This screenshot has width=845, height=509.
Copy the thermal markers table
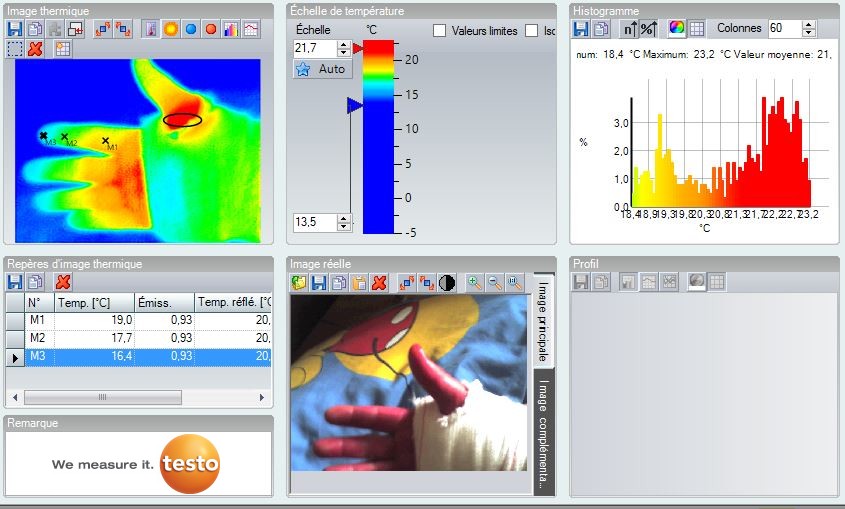(x=35, y=282)
